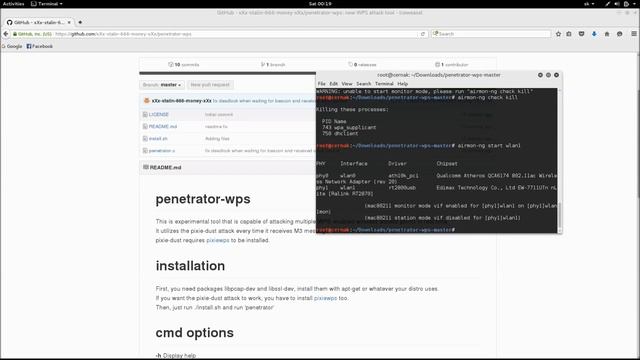This screenshot has height=360, width=640.
Task: Go to Firefox home page icon
Action: [607, 34]
